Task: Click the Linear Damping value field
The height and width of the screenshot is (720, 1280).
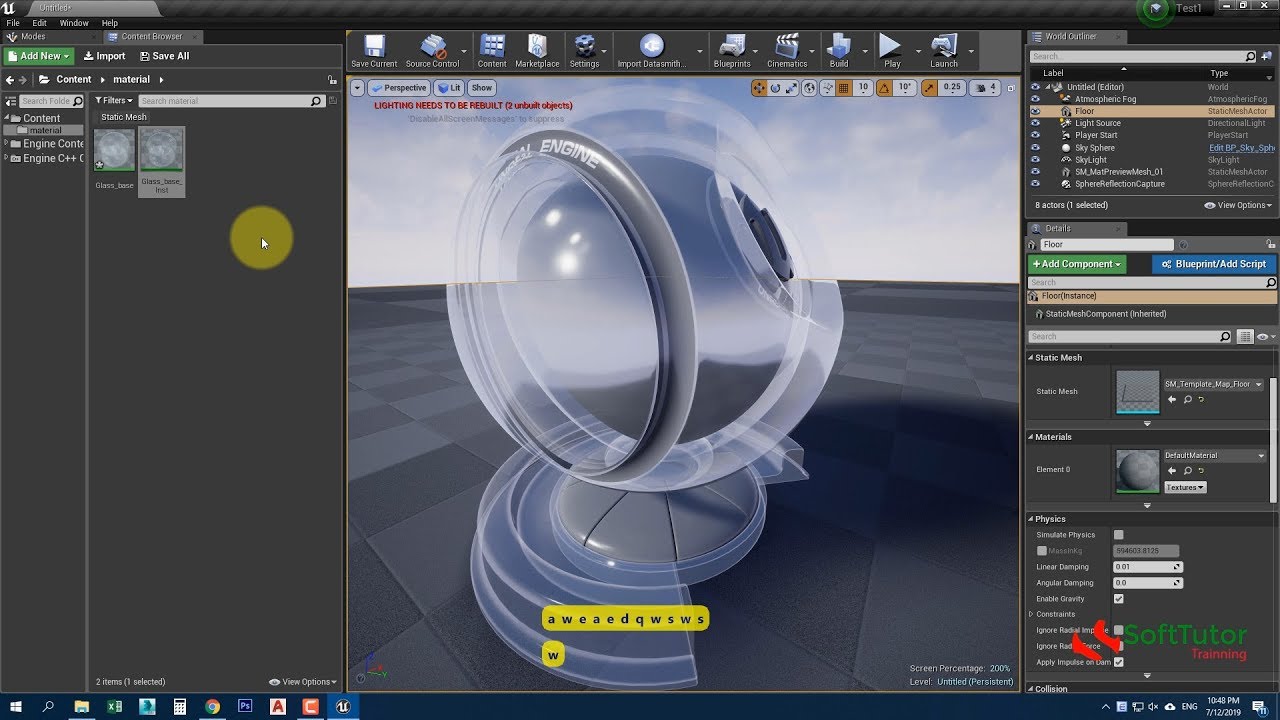Action: tap(1148, 567)
